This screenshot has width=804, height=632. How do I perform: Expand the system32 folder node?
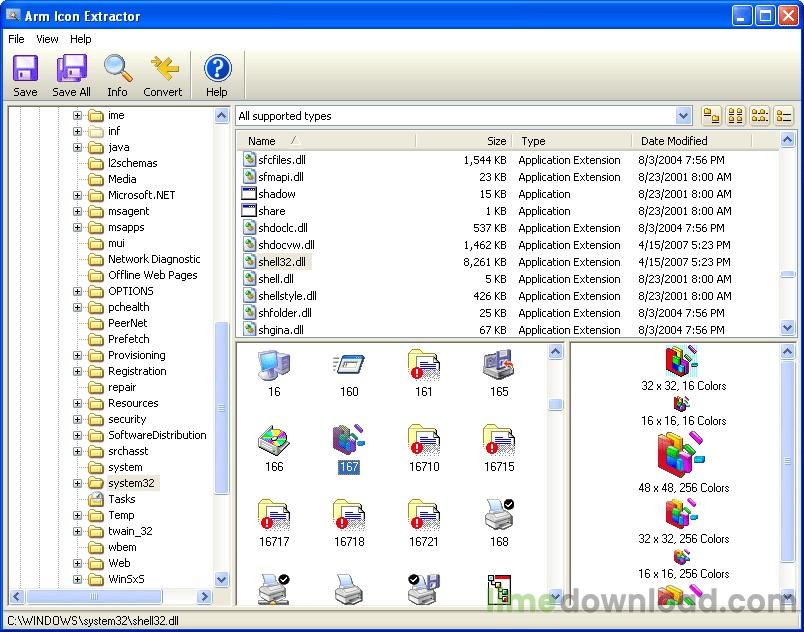tap(77, 483)
